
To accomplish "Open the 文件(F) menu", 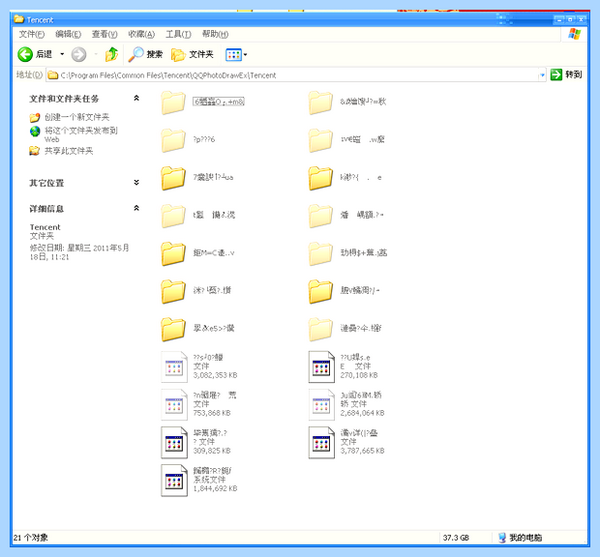I will [x=32, y=34].
